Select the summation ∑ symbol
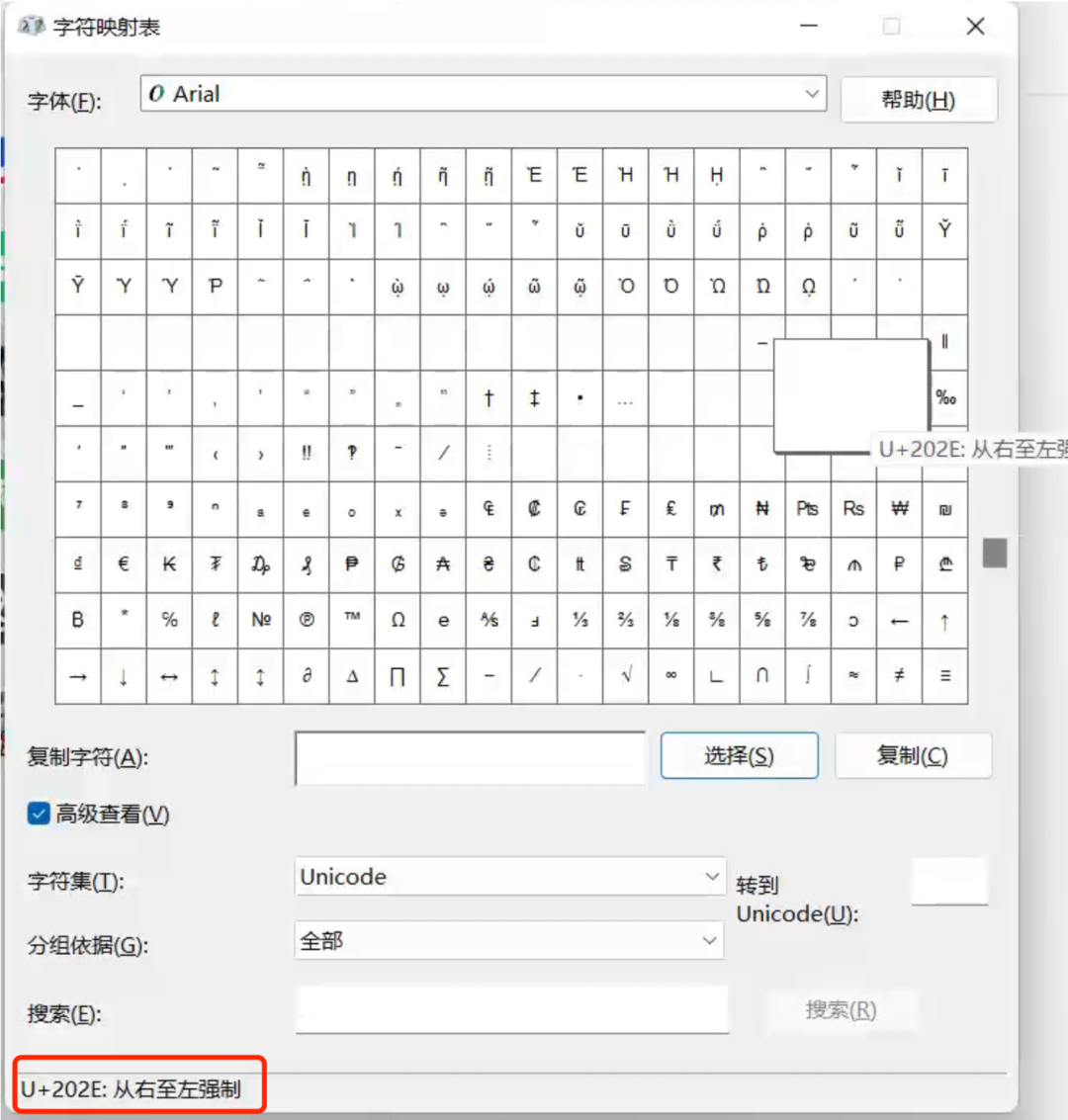 (x=443, y=676)
